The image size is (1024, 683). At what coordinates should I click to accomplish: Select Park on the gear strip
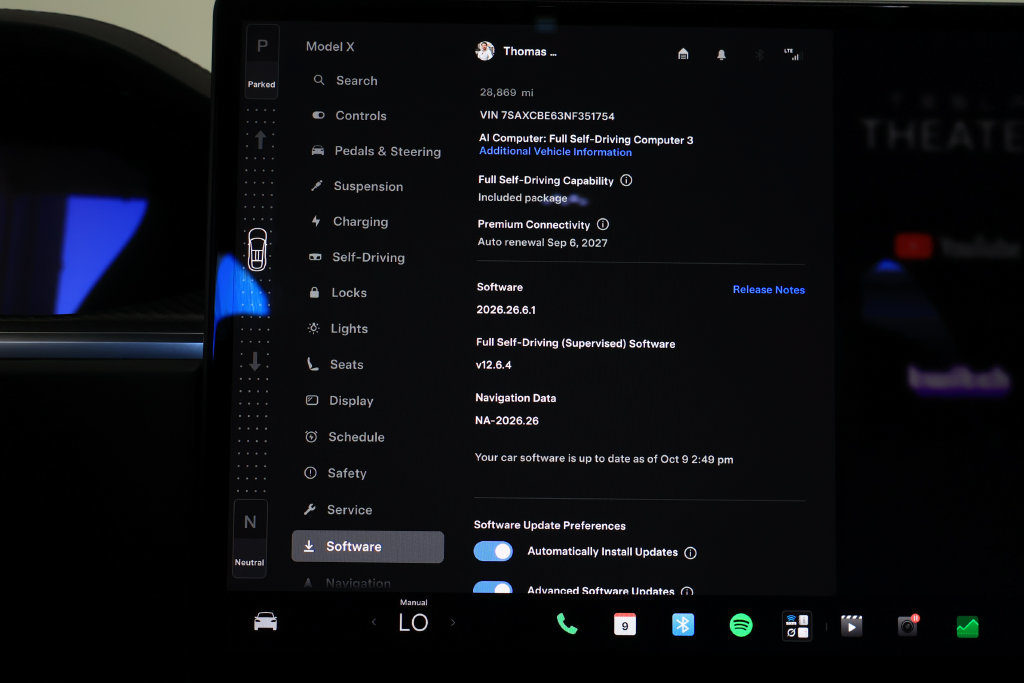(x=262, y=61)
